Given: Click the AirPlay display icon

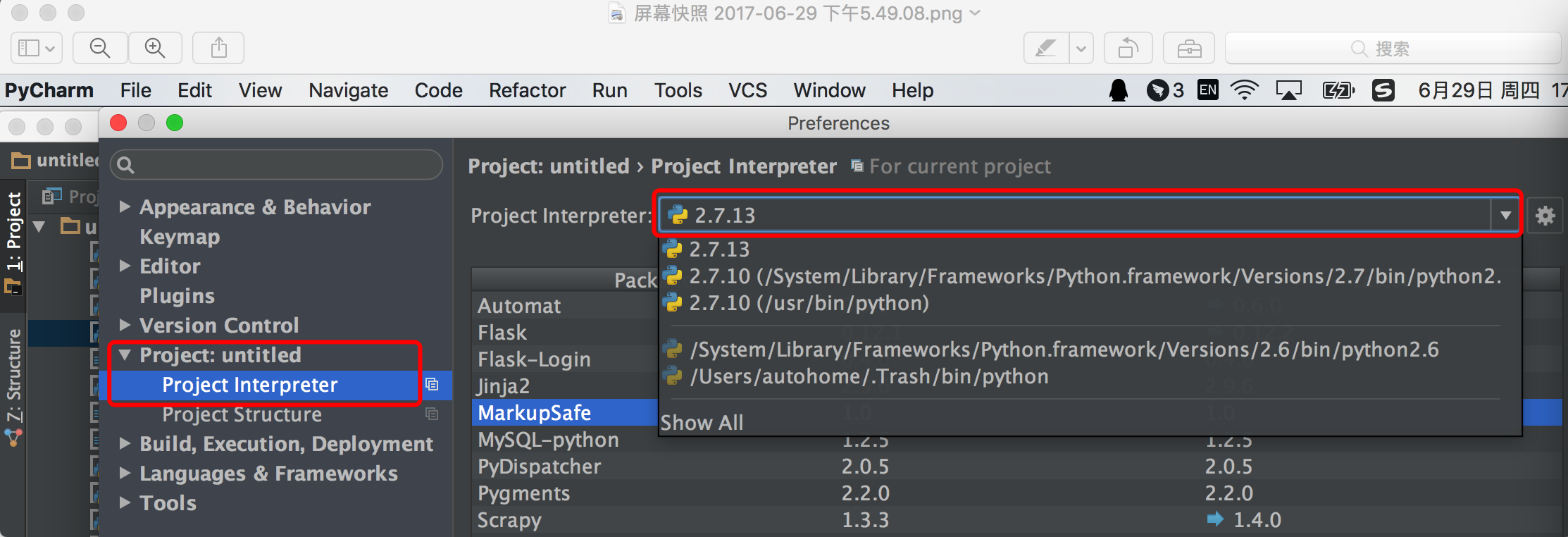Looking at the screenshot, I should pyautogui.click(x=1289, y=90).
